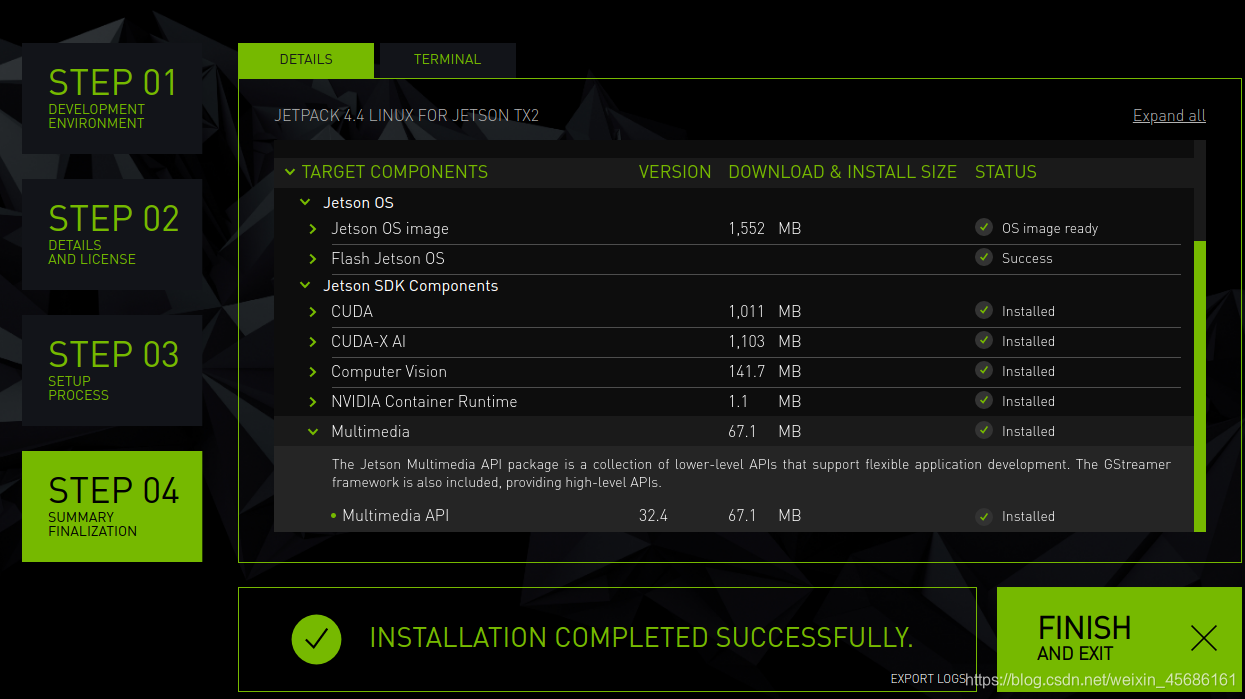Click the Flash Jetson OS Success check icon

tap(984, 257)
